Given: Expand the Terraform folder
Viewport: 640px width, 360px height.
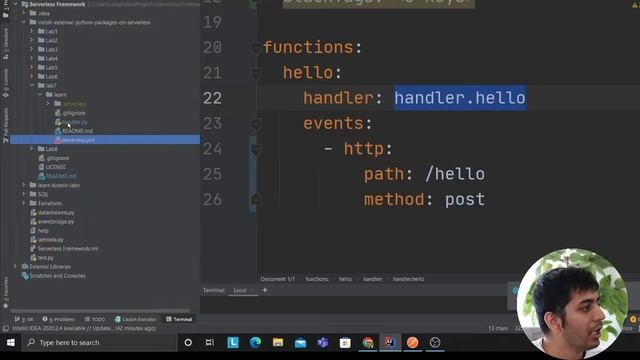Looking at the screenshot, I should pos(24,203).
